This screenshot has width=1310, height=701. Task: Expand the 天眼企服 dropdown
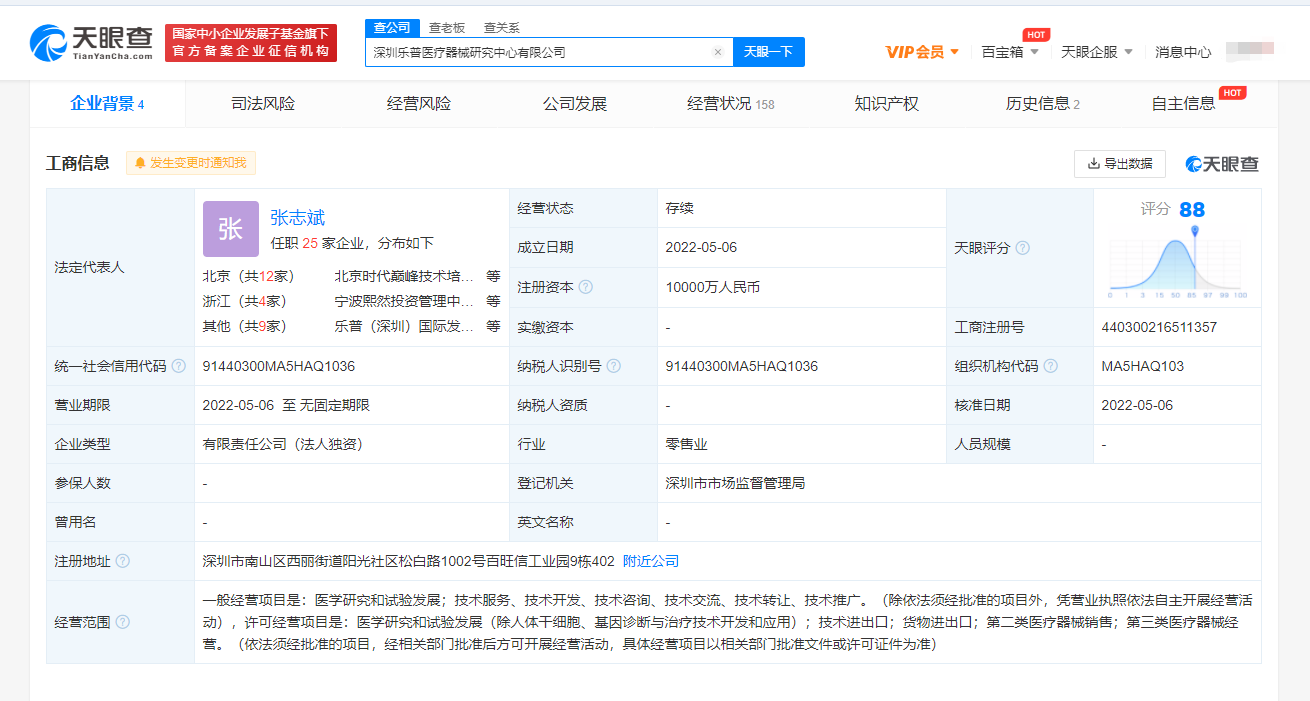pyautogui.click(x=1096, y=52)
